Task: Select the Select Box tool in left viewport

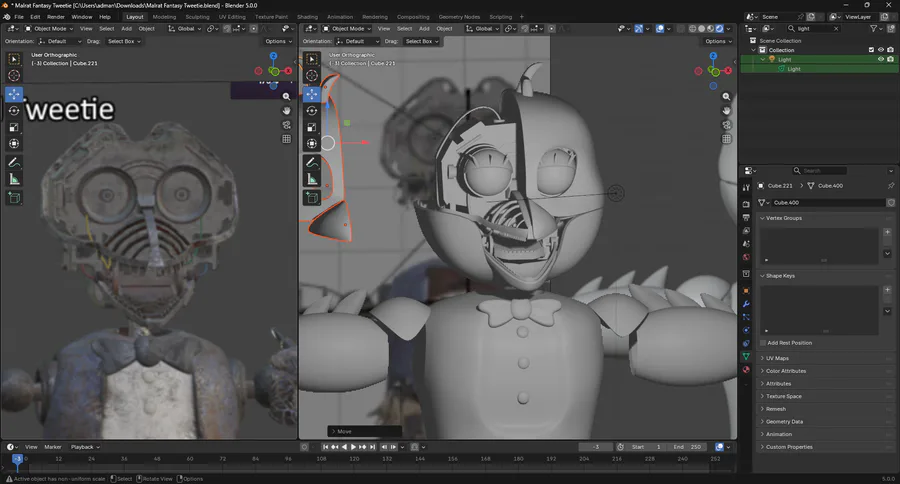Action: tap(14, 59)
